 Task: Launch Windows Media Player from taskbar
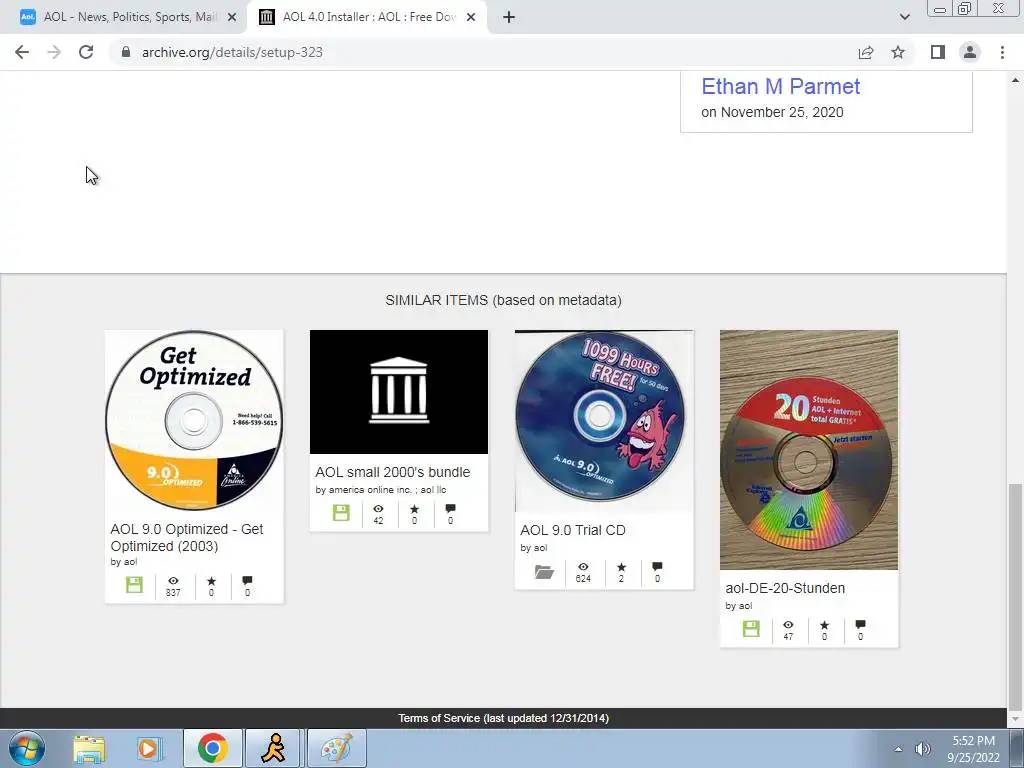149,748
